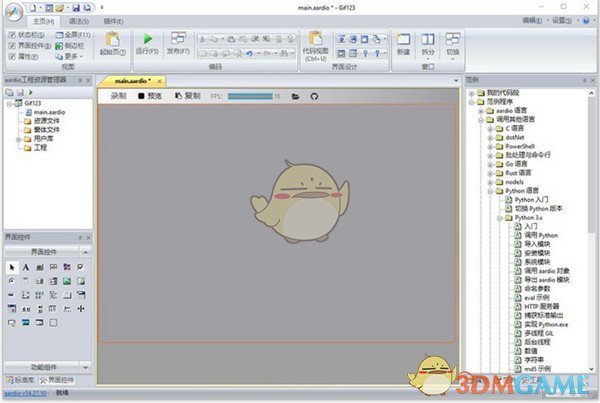Select the main.aardio document tab

pos(132,81)
